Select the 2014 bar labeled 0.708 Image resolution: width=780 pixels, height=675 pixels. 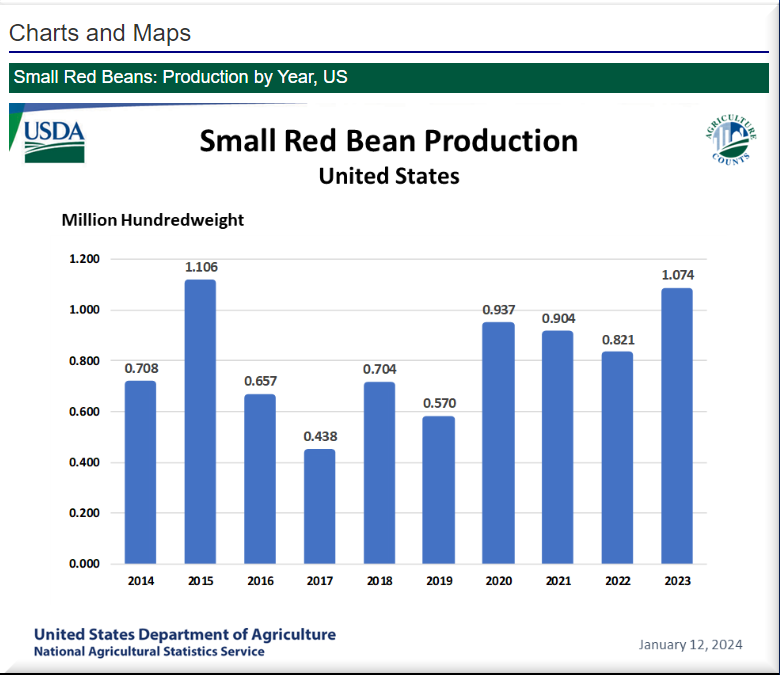140,472
